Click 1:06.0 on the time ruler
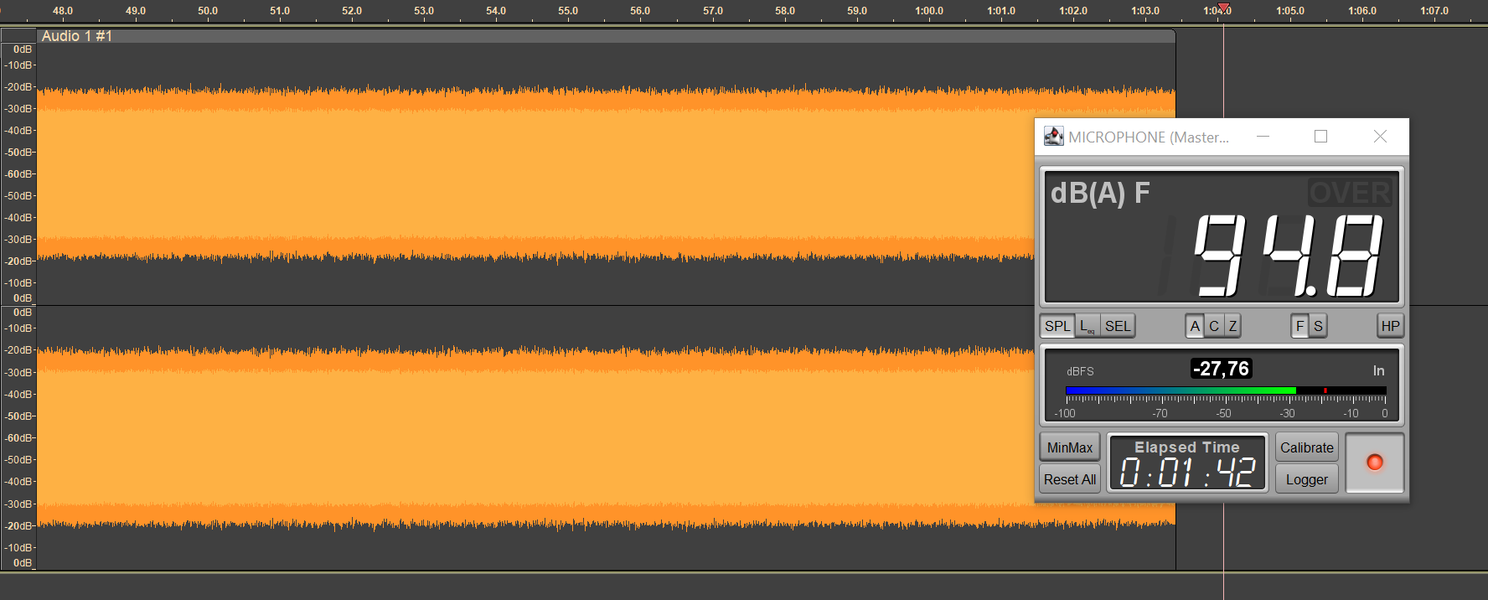1488x600 pixels. [1362, 11]
